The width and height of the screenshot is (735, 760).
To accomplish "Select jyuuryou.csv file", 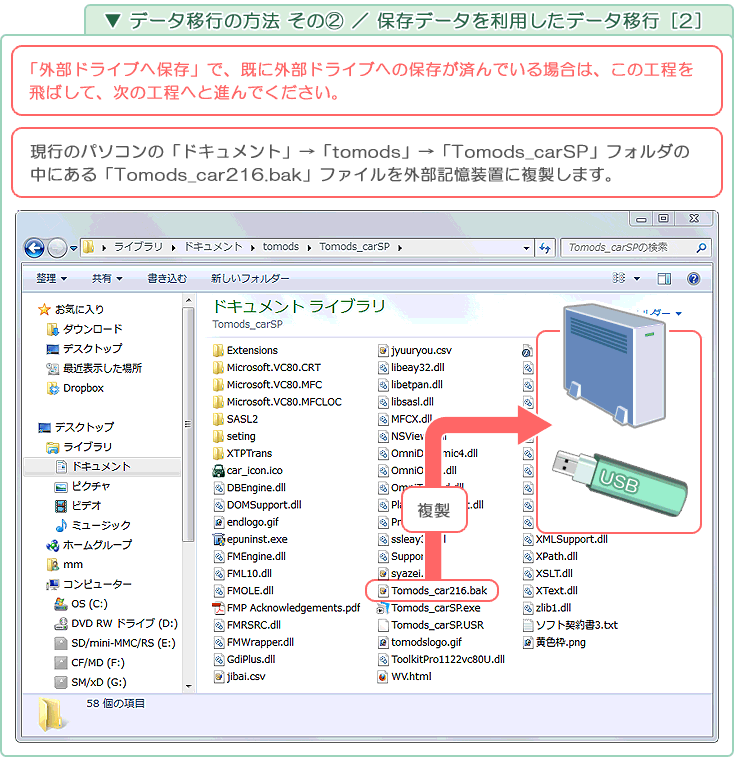I will click(x=415, y=350).
